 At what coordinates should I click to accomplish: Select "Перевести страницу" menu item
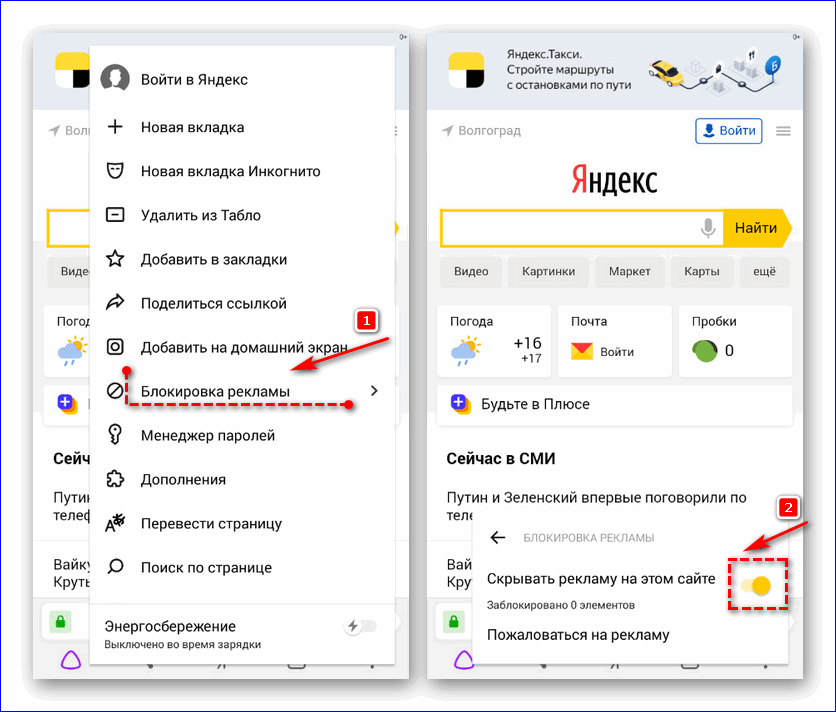(x=211, y=523)
